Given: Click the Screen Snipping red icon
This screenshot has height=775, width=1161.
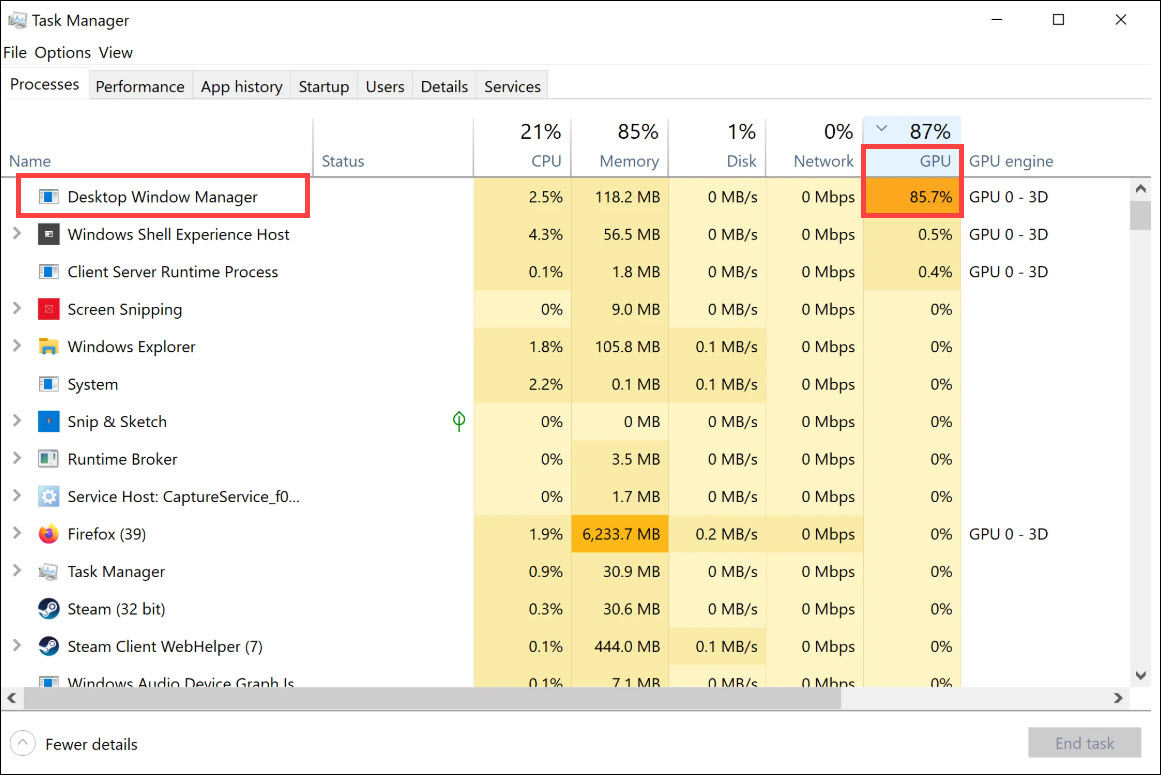Looking at the screenshot, I should pyautogui.click(x=49, y=309).
